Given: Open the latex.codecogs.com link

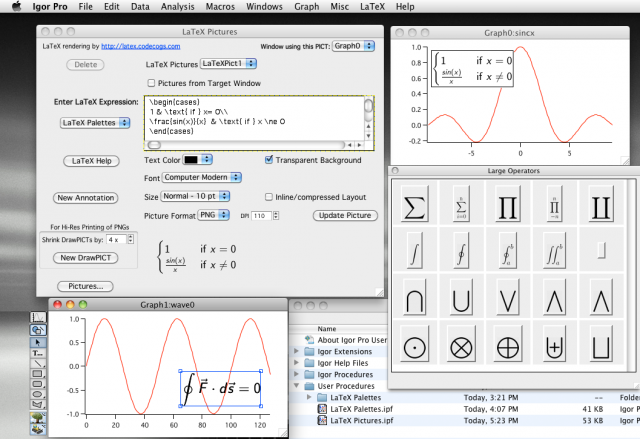Looking at the screenshot, I should coord(140,47).
